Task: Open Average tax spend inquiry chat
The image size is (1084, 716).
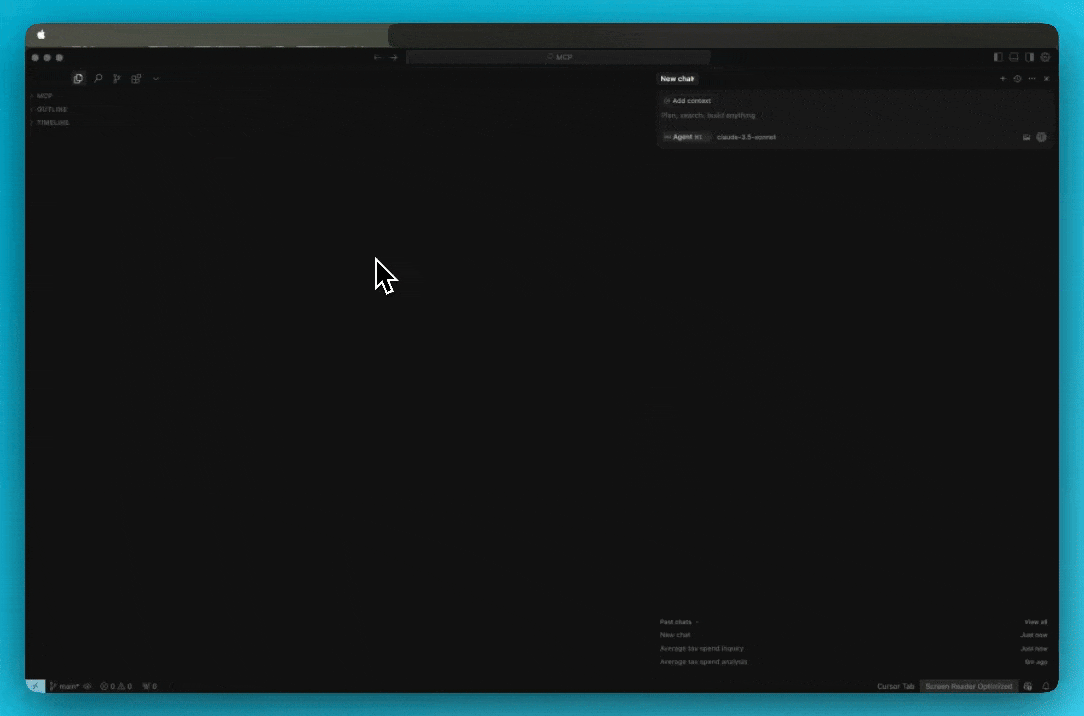Action: point(702,648)
